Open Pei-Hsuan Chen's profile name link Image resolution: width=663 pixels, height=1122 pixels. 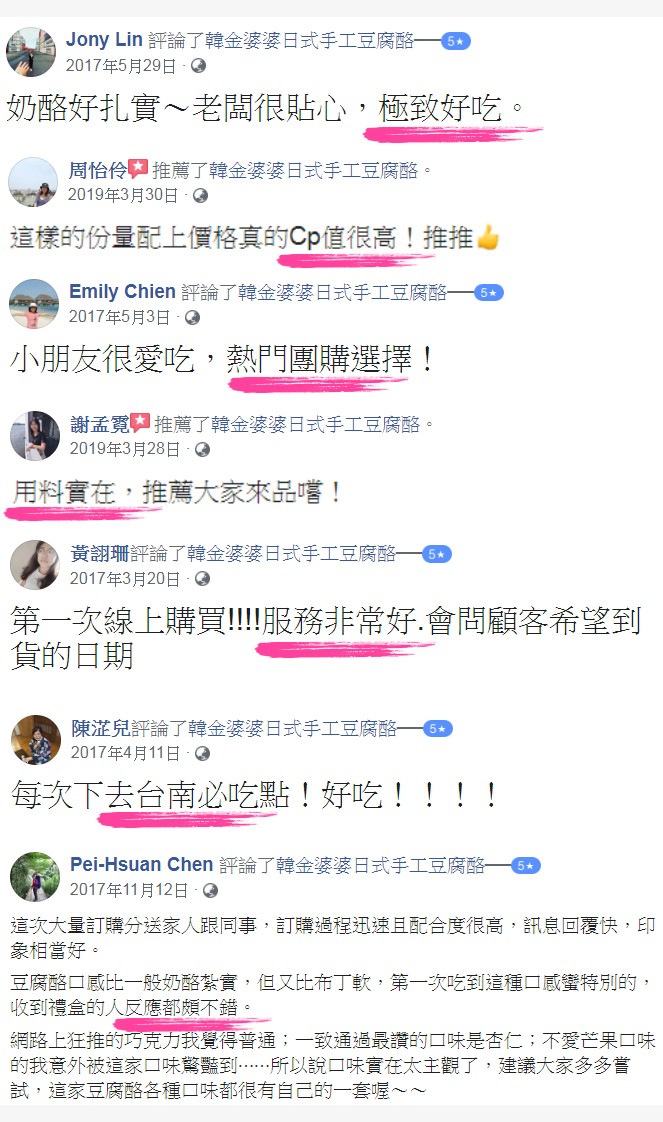(142, 864)
